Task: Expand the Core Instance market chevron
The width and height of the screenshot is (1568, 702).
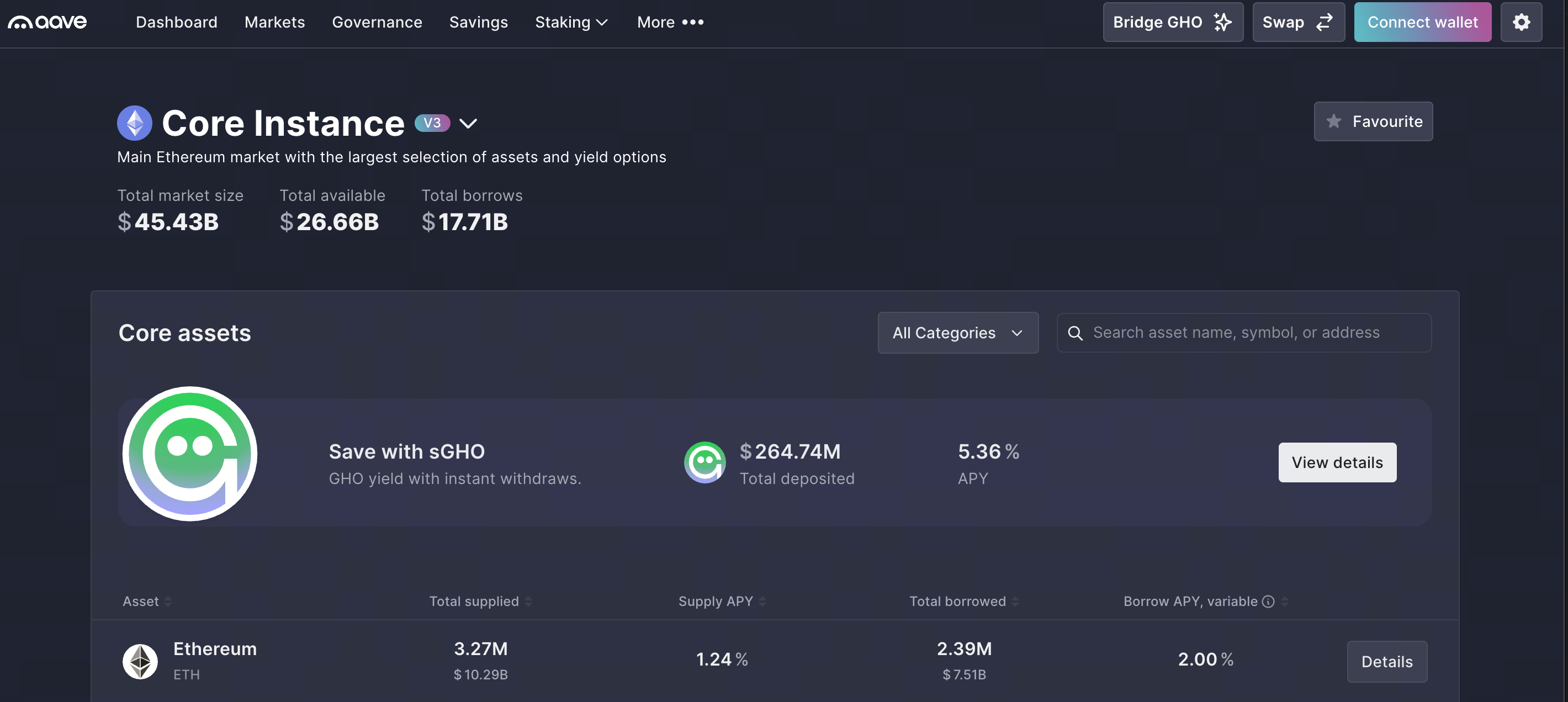Action: (x=468, y=124)
